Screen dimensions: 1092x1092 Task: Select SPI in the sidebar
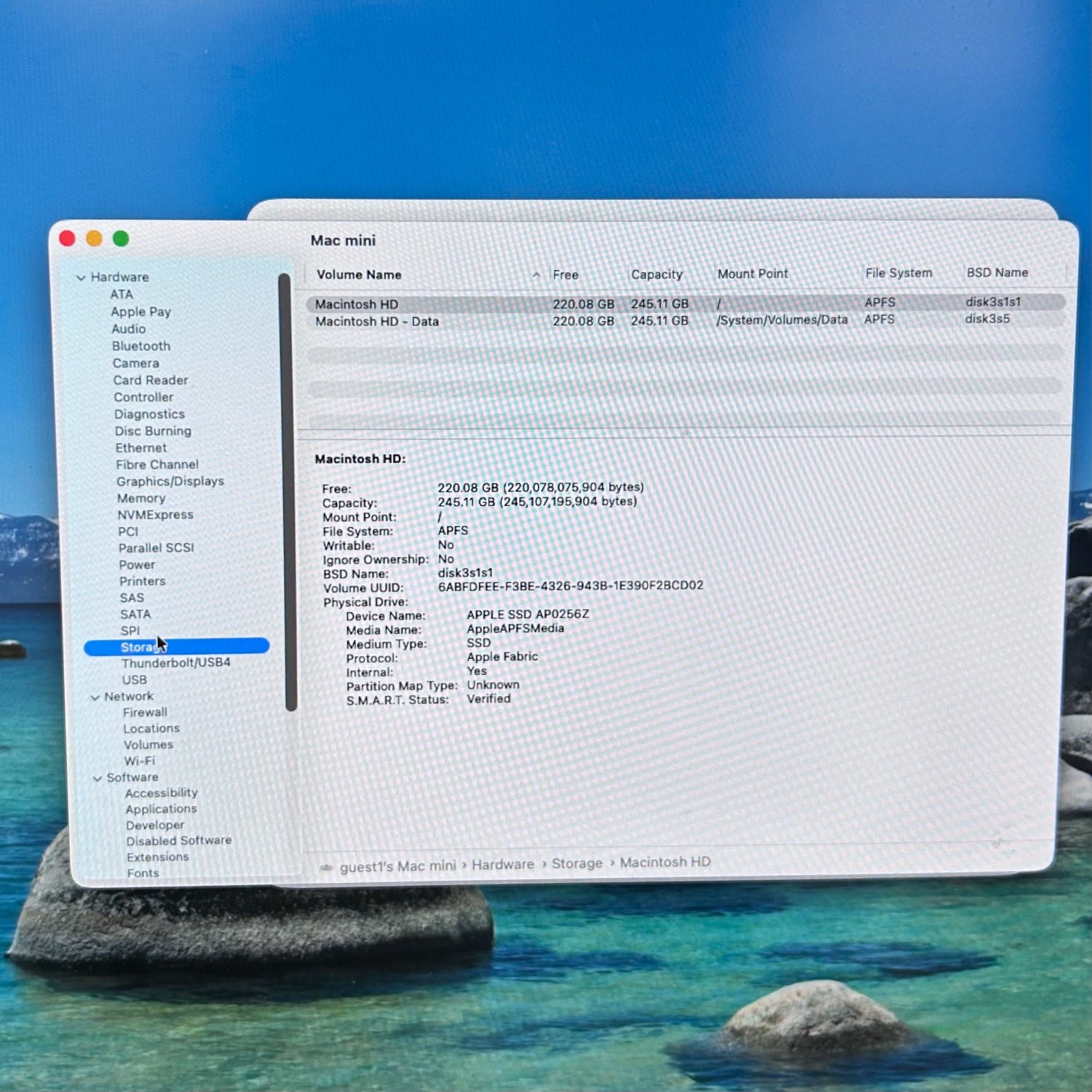pyautogui.click(x=130, y=630)
